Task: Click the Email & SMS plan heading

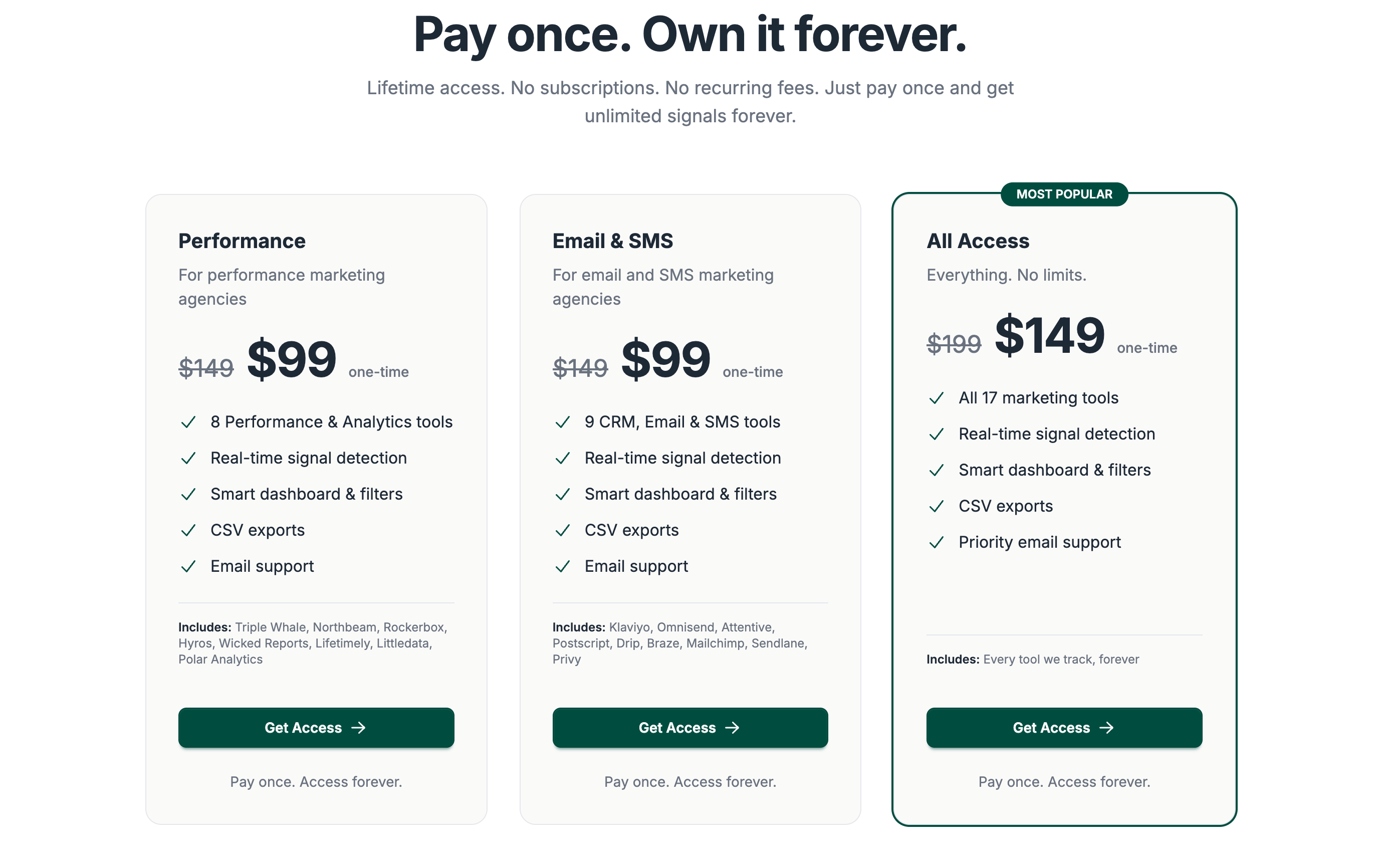Action: click(x=612, y=241)
